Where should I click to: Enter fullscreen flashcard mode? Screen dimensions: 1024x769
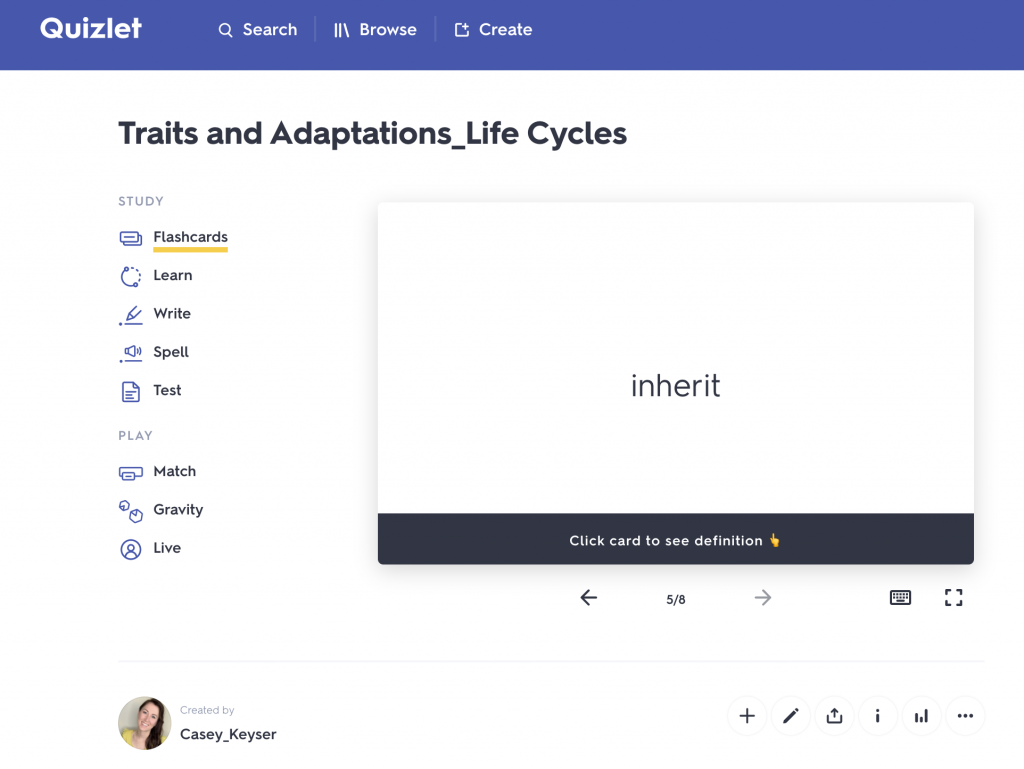(953, 597)
